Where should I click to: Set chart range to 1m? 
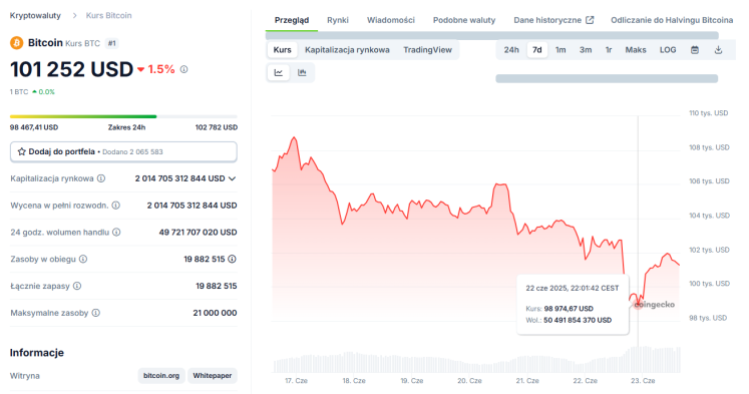561,50
